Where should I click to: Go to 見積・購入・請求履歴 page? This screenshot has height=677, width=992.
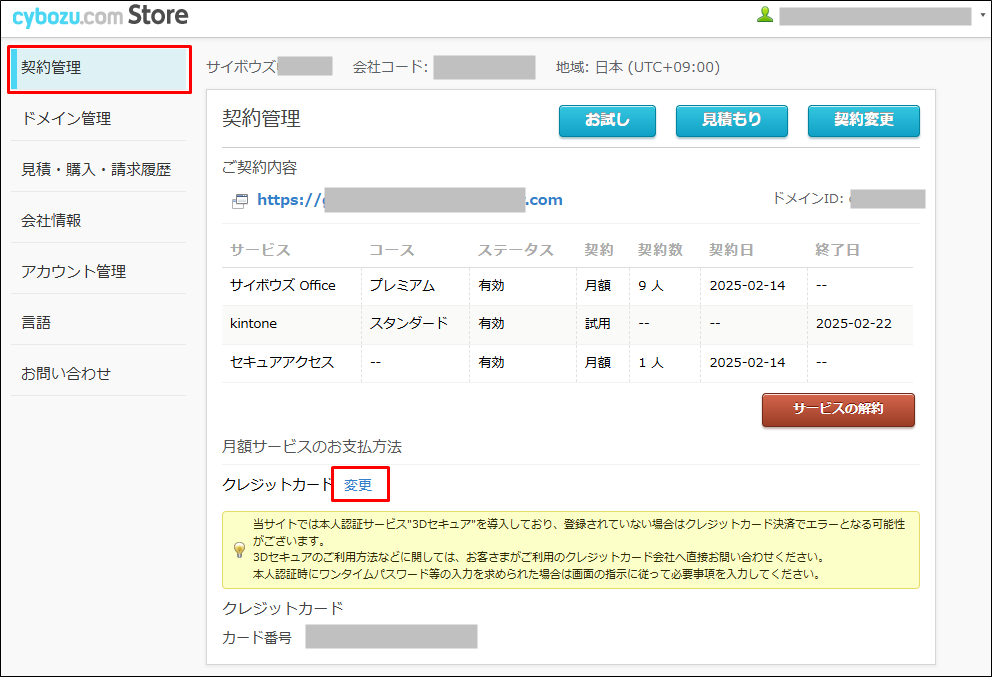point(98,170)
